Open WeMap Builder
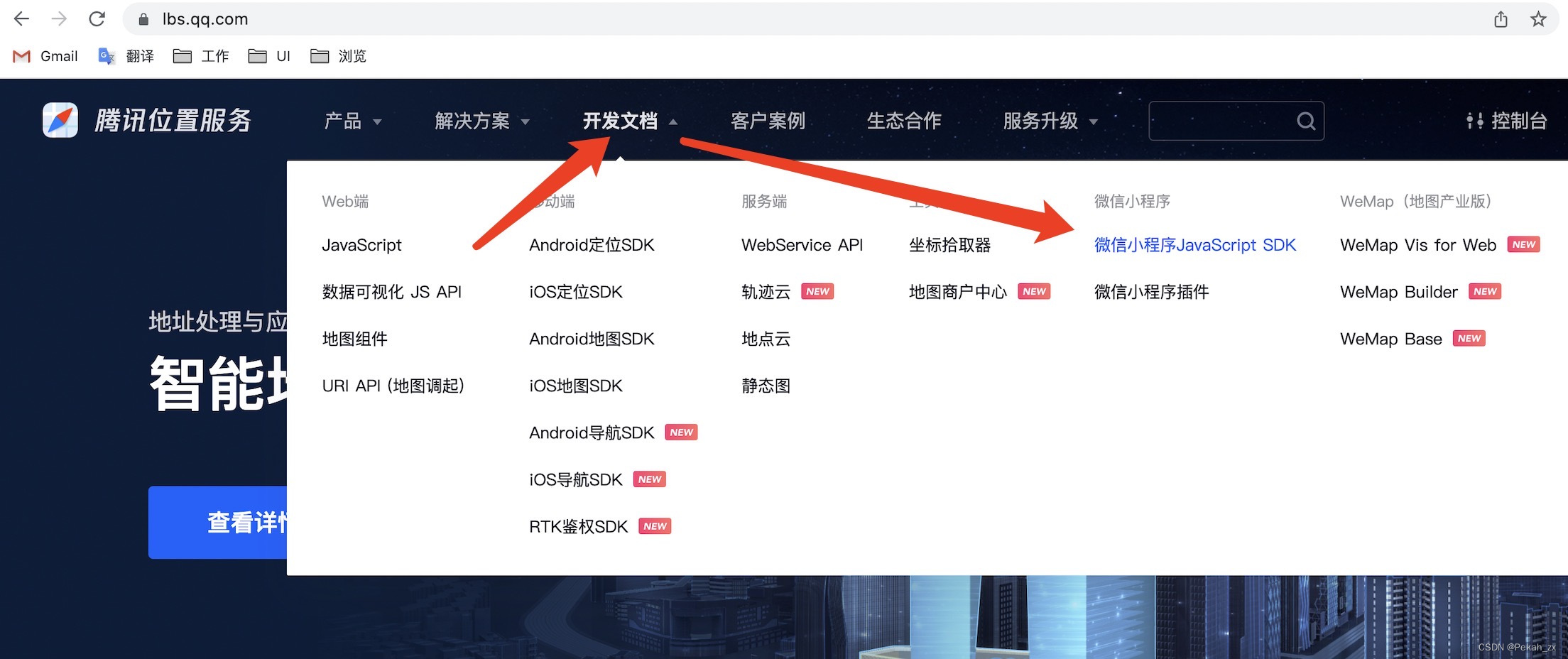Image resolution: width=1568 pixels, height=659 pixels. pyautogui.click(x=1398, y=292)
